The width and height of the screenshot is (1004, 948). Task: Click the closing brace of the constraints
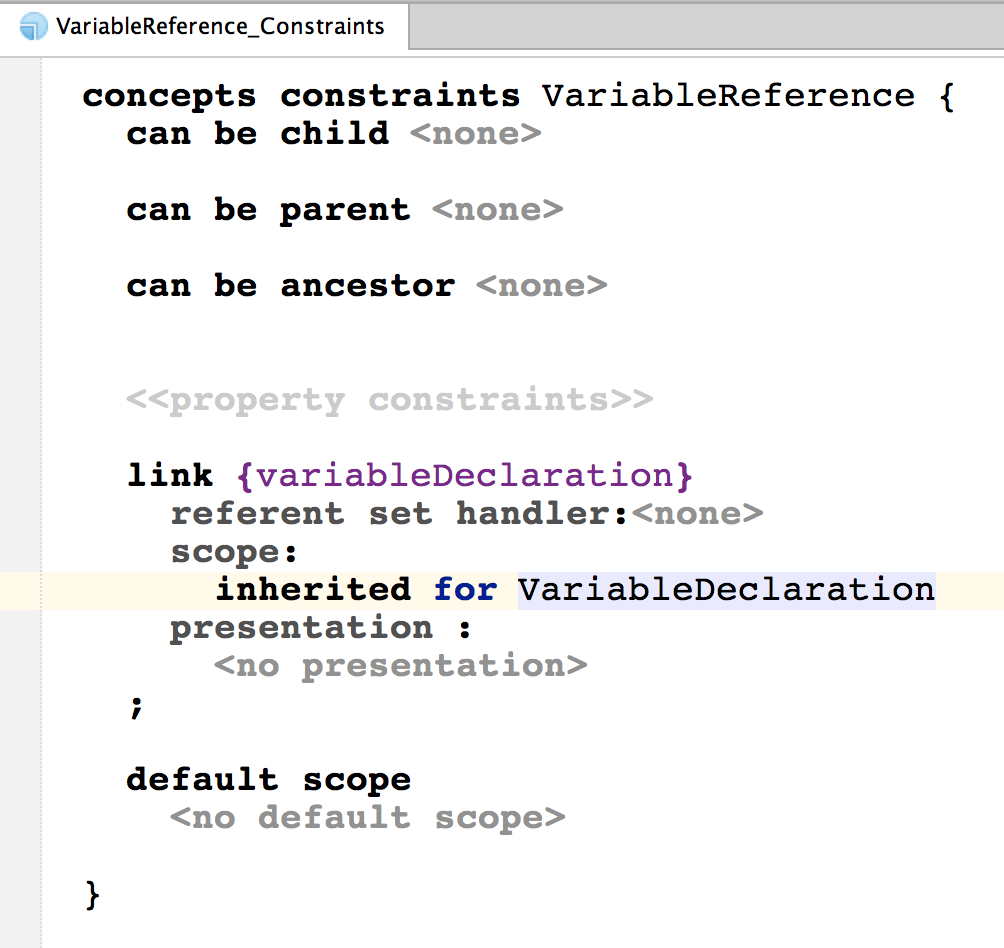click(93, 894)
